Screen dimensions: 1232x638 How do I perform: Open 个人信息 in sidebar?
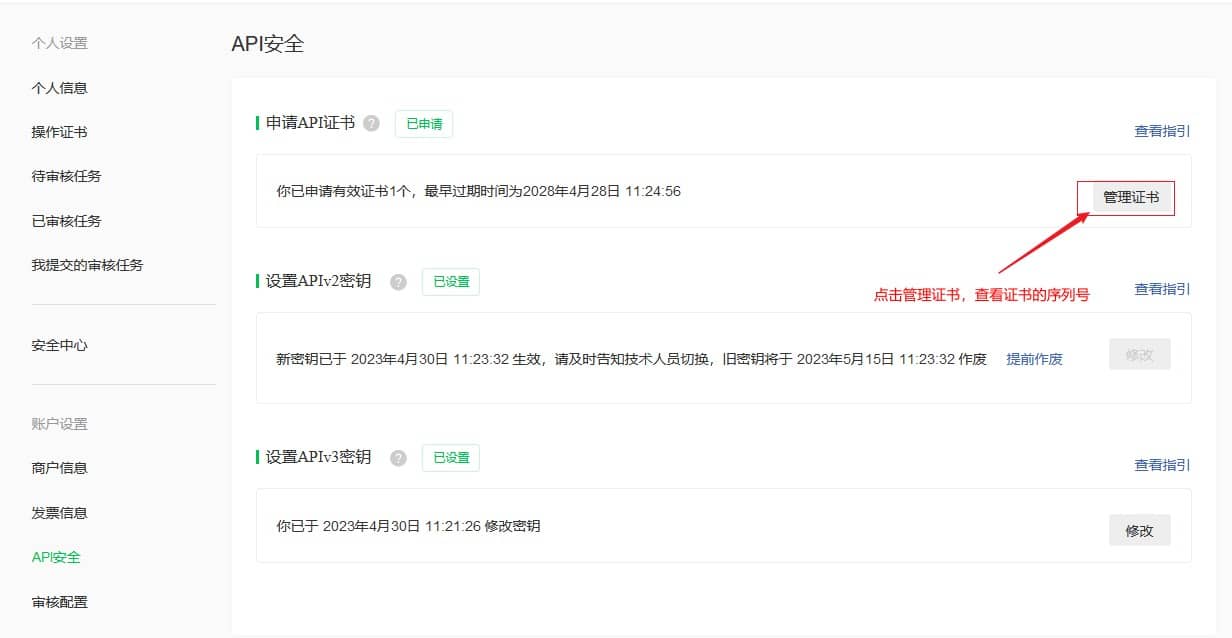pyautogui.click(x=60, y=88)
